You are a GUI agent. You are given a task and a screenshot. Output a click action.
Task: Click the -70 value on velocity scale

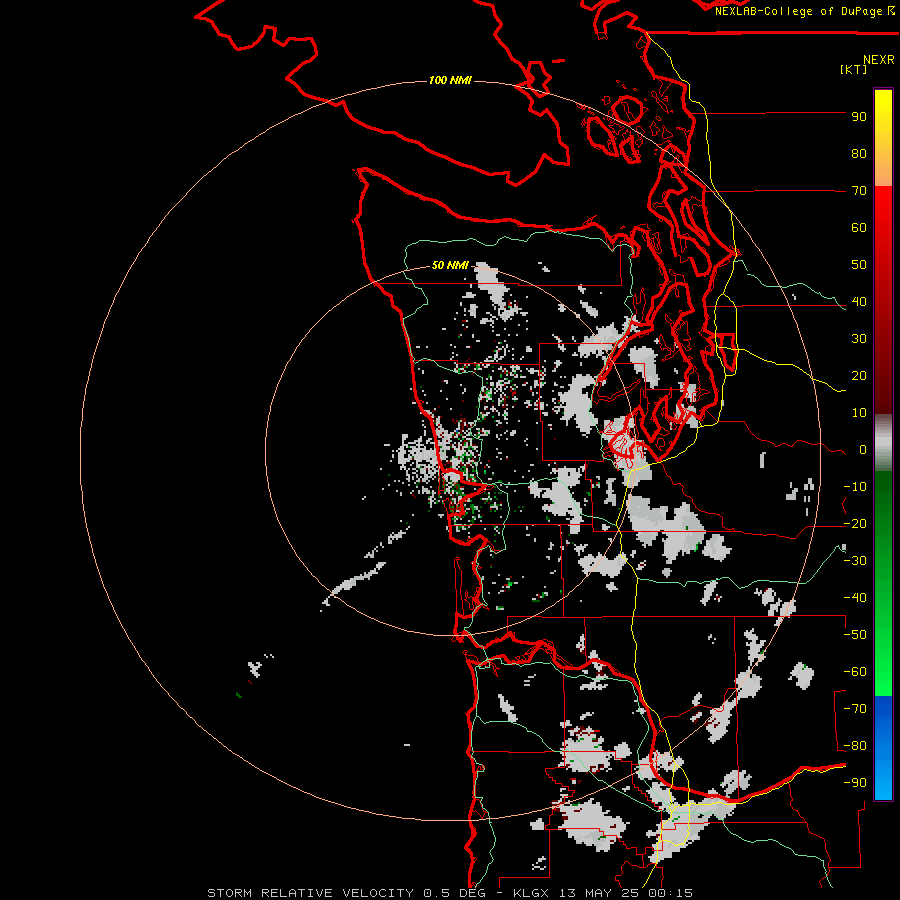tap(855, 709)
